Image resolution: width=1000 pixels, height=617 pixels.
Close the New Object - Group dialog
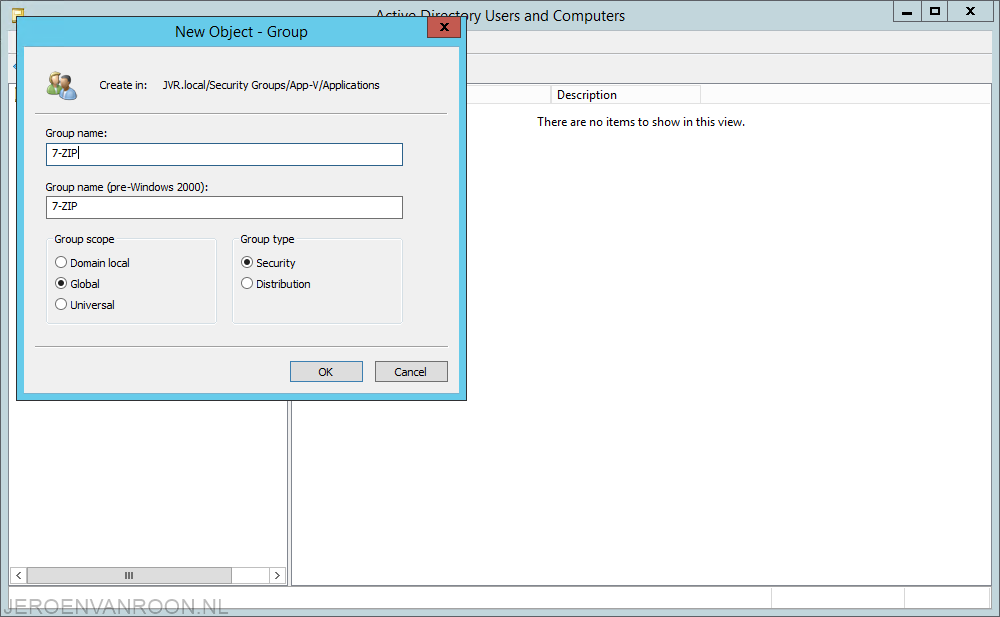click(x=444, y=27)
